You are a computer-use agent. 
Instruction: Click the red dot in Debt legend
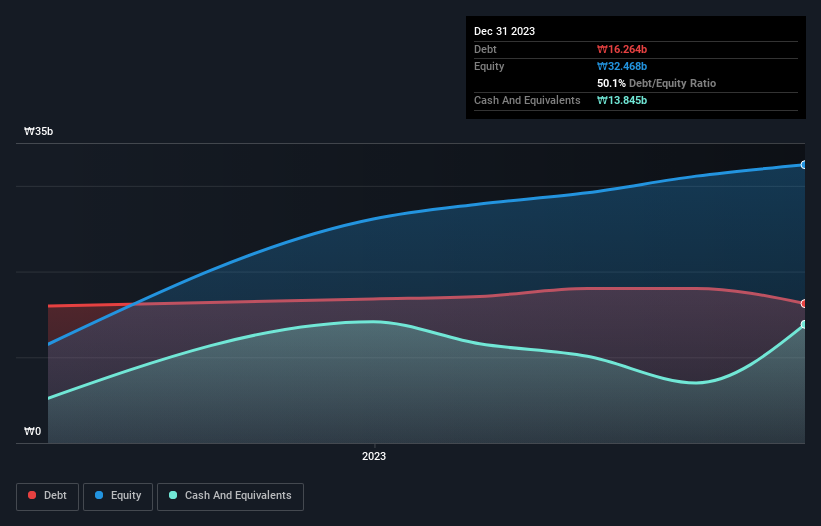(32, 495)
